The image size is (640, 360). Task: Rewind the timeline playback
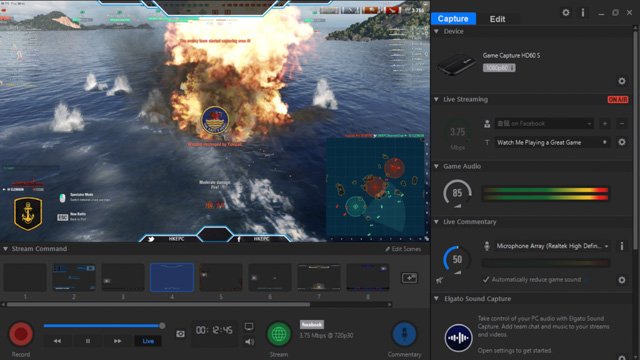(x=58, y=341)
